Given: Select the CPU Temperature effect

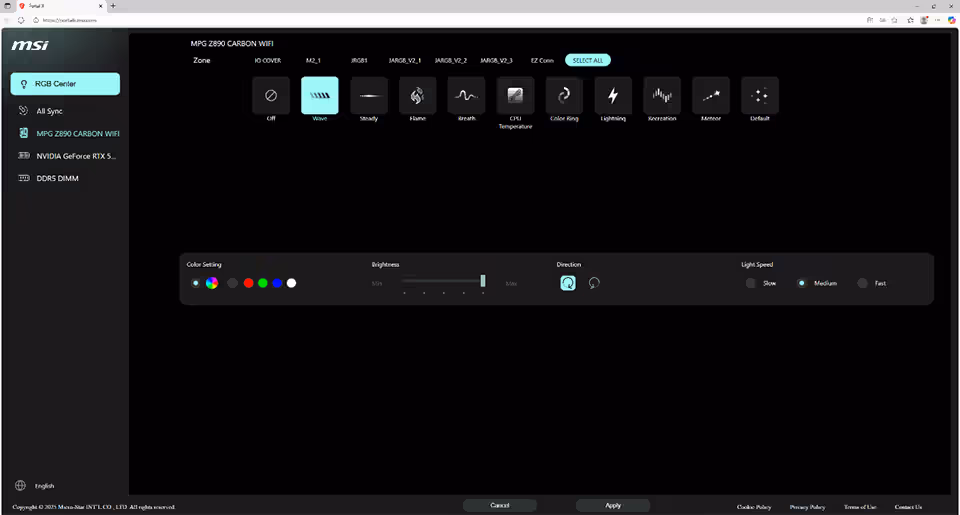Looking at the screenshot, I should coord(515,96).
